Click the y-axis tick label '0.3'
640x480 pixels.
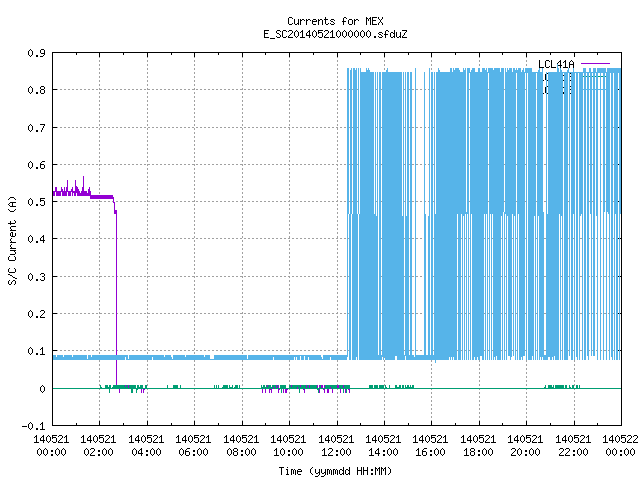(x=37, y=277)
